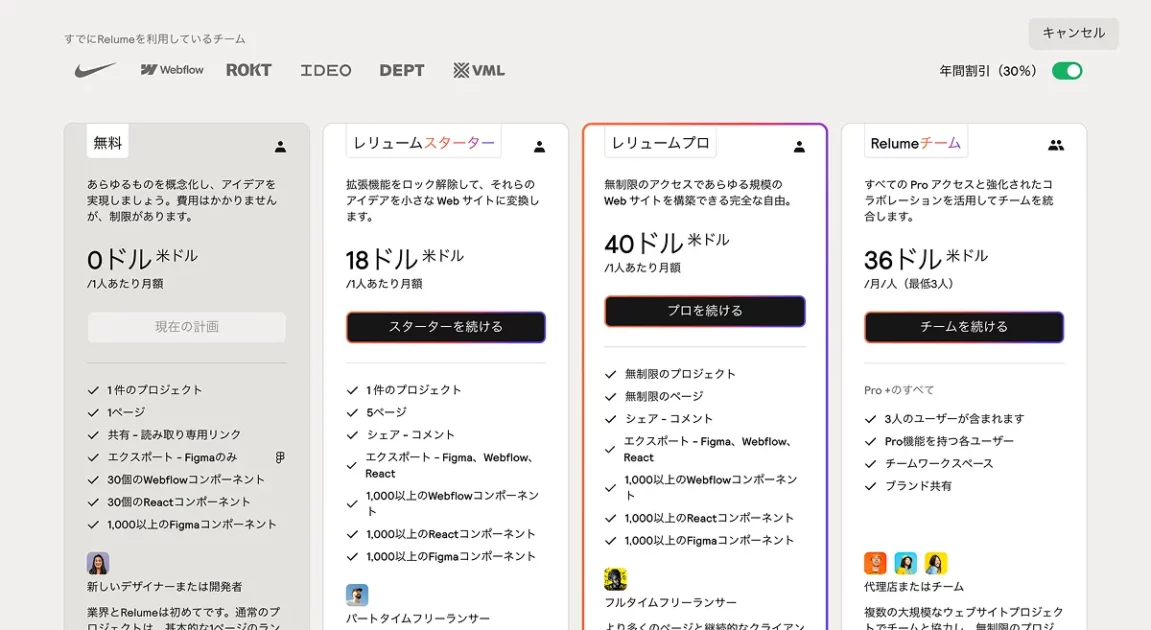
Task: Select the 無料 plan title label
Action: (x=108, y=142)
